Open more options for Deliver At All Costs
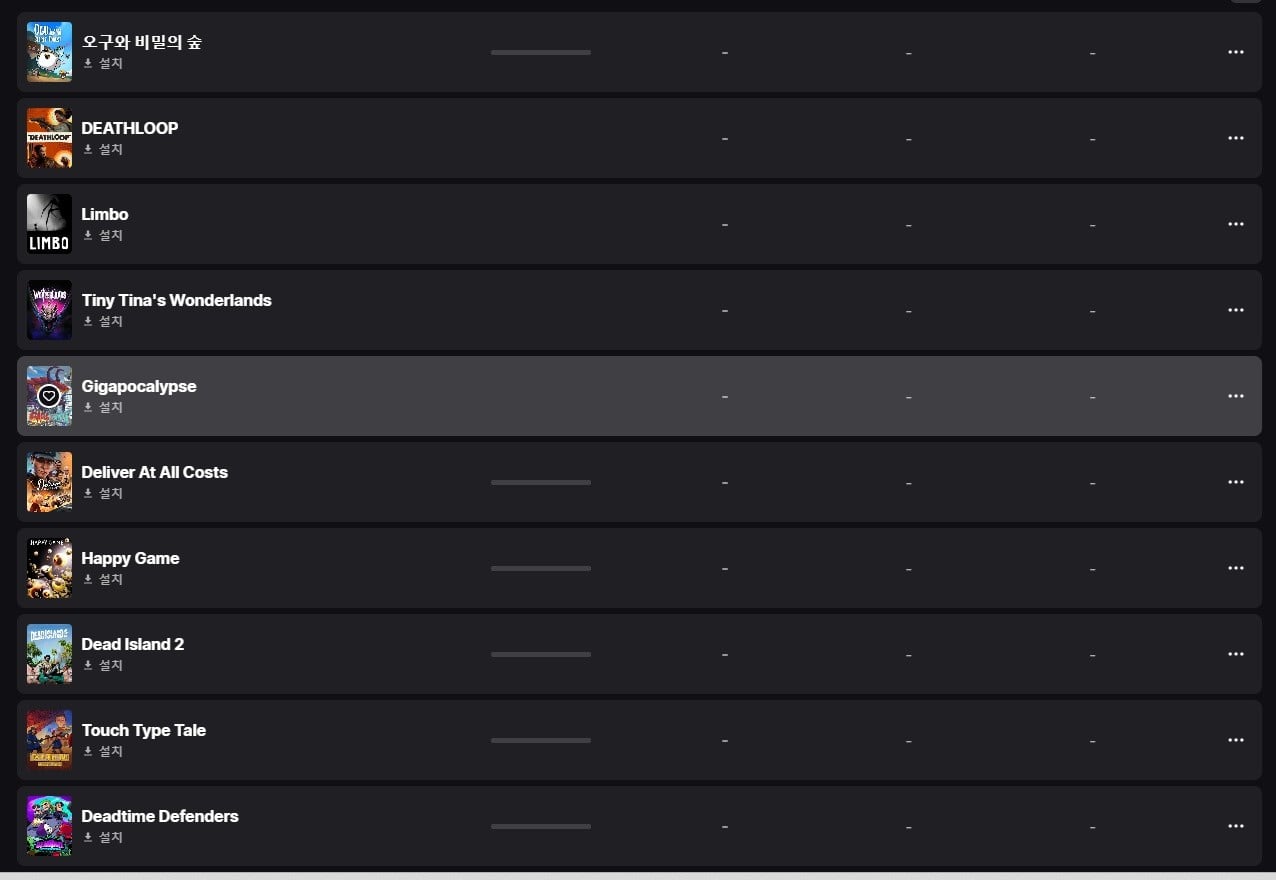Screen dimensions: 1276x880 (1236, 482)
